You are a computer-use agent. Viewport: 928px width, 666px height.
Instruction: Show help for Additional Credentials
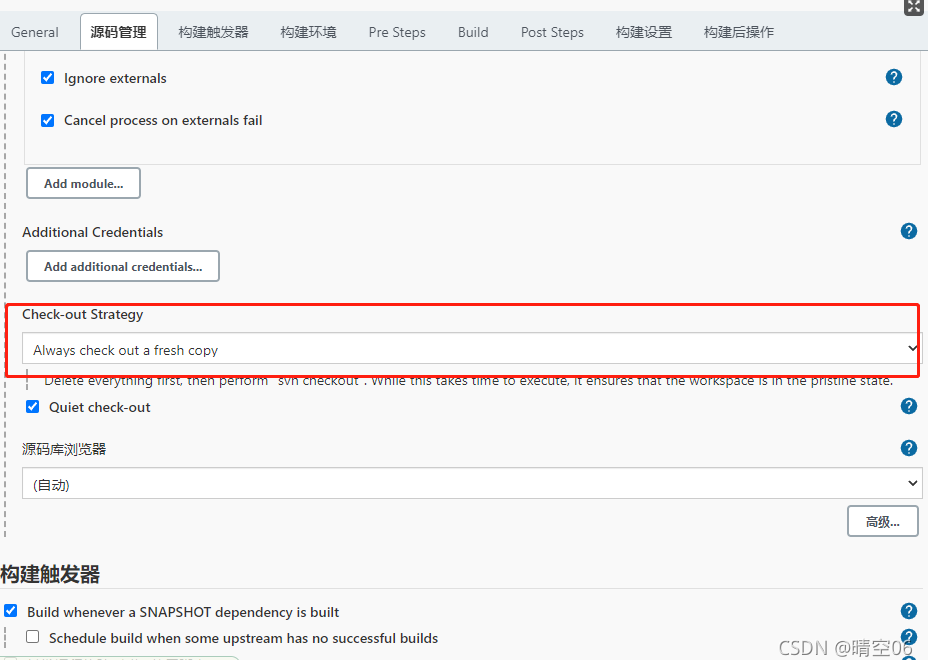[x=908, y=231]
